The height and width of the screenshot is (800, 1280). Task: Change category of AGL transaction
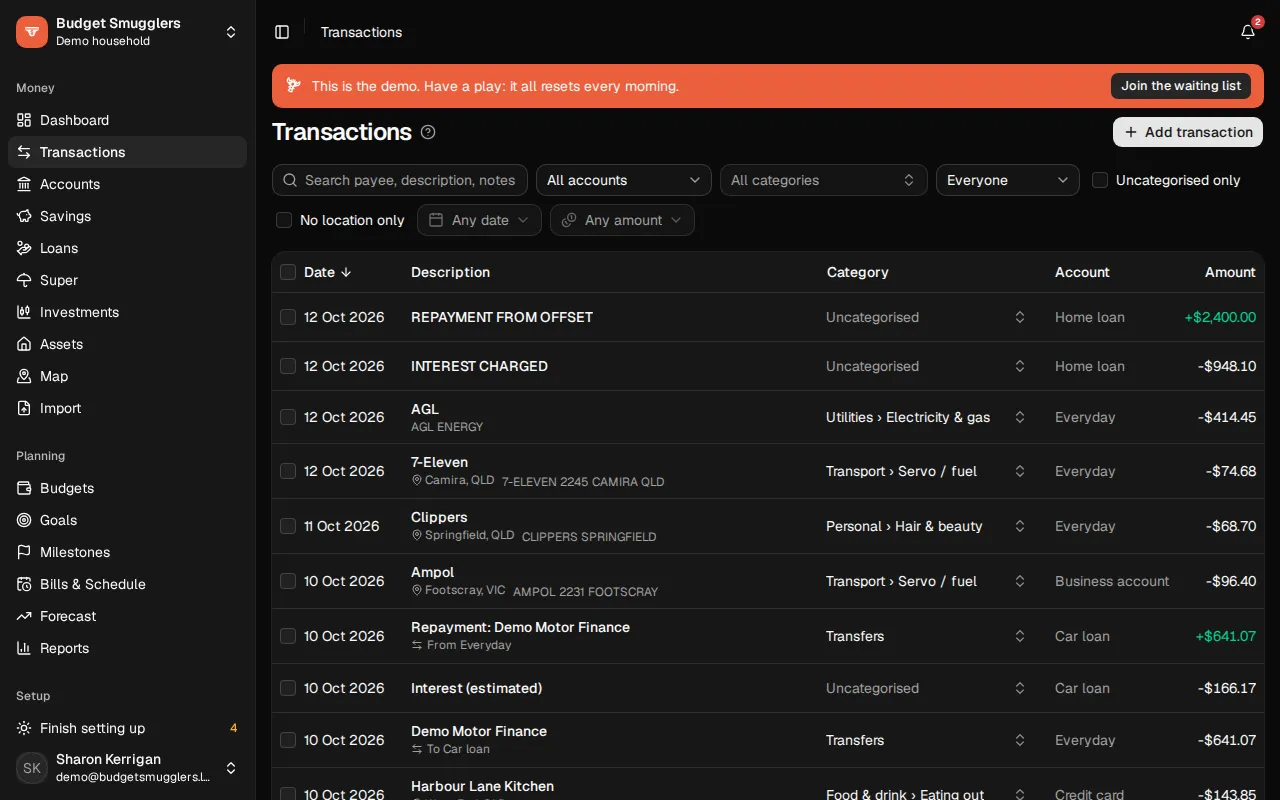click(x=926, y=417)
